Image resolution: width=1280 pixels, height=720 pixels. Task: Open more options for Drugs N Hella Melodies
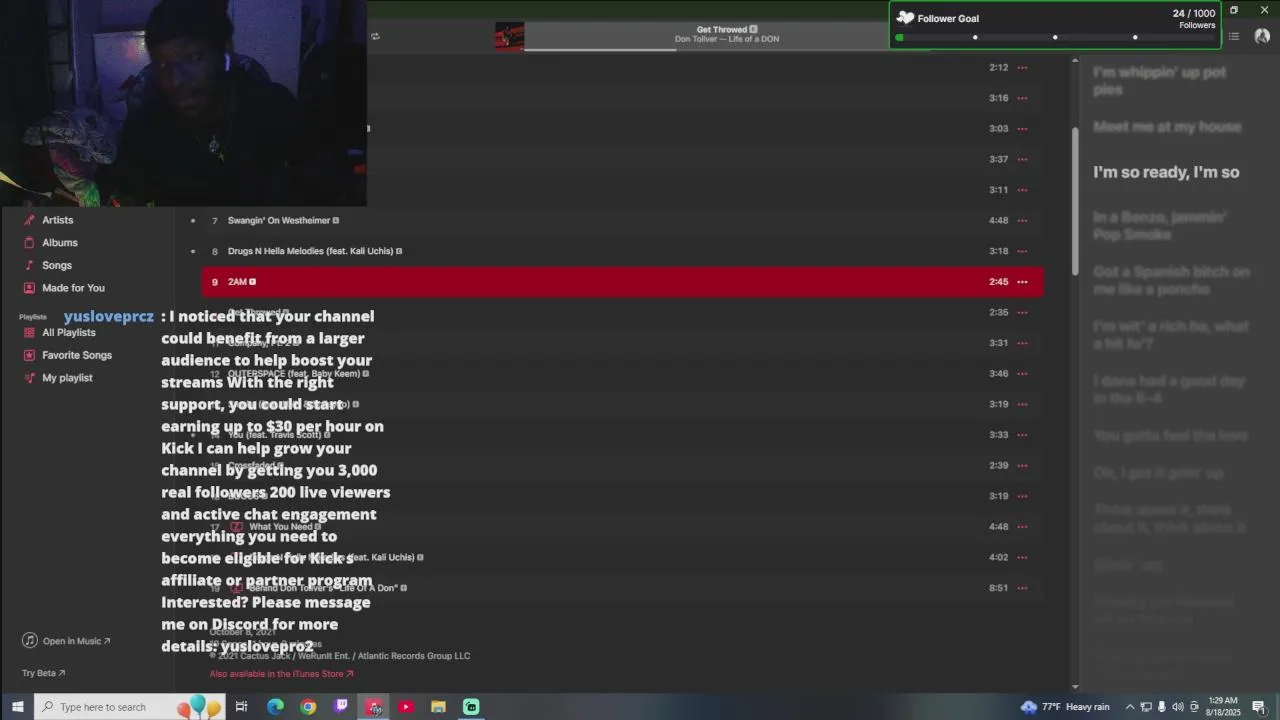click(1022, 251)
